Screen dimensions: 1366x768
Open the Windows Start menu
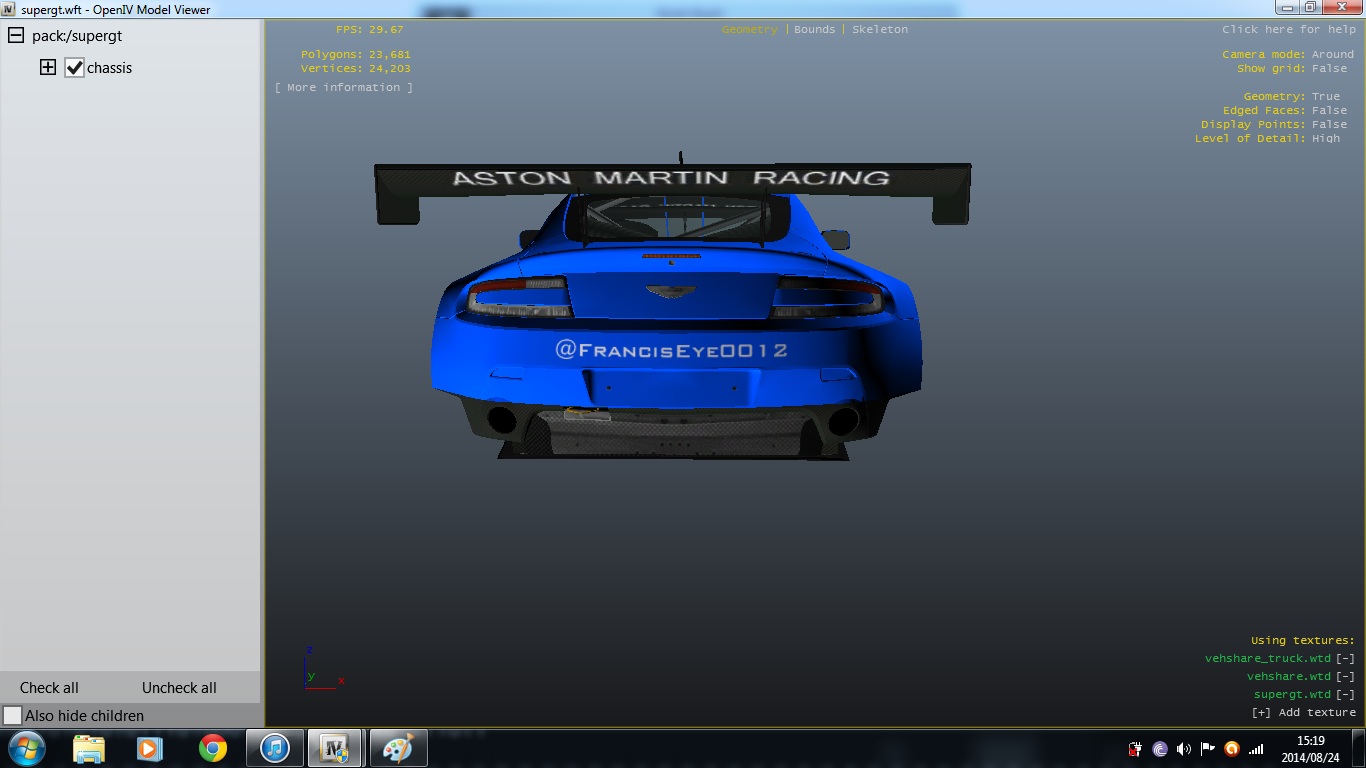(x=26, y=748)
